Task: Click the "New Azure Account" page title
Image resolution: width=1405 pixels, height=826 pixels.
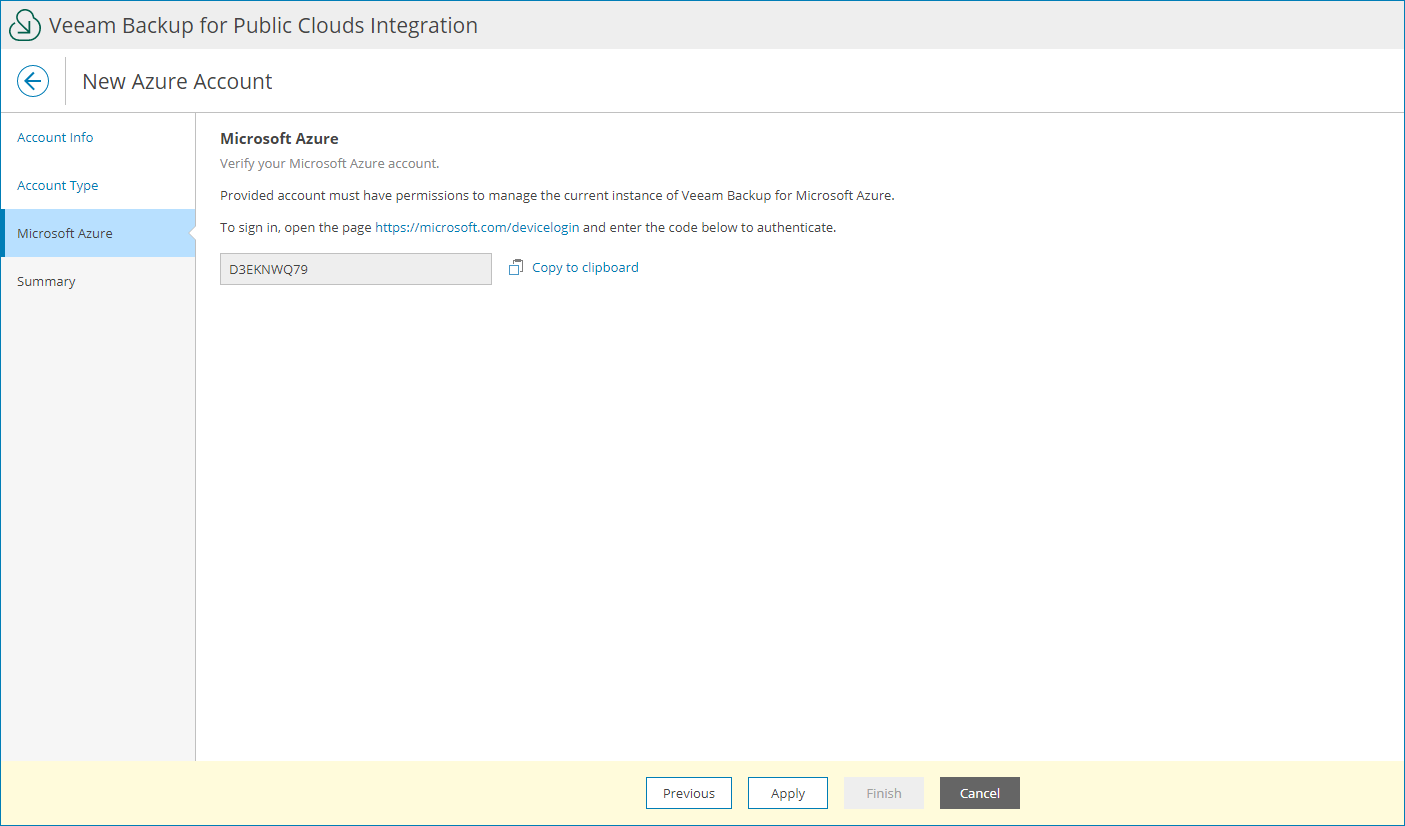Action: click(x=176, y=81)
